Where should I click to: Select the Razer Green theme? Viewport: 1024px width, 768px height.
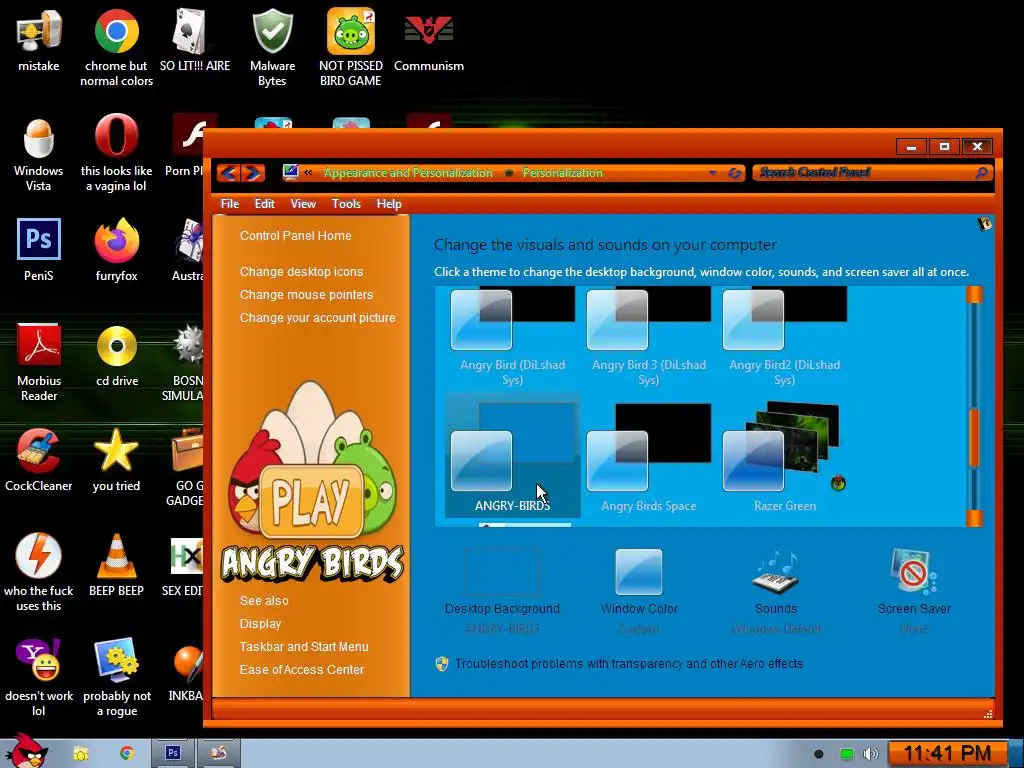coord(784,456)
